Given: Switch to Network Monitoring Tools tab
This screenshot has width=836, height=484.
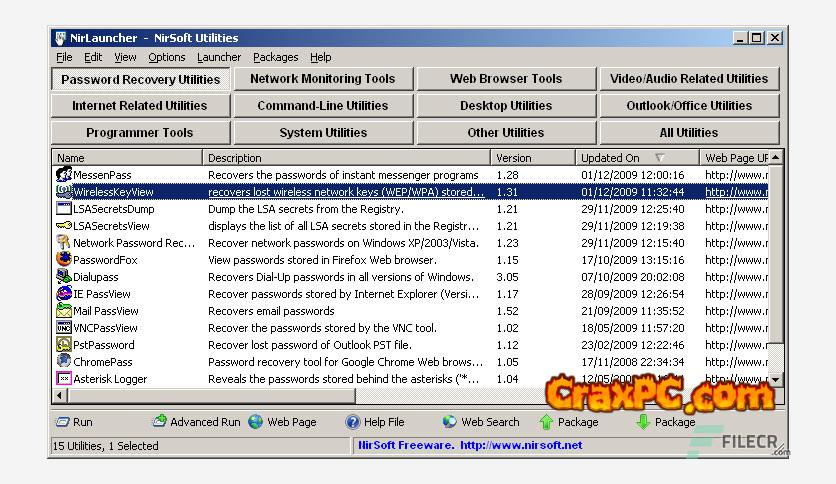Looking at the screenshot, I should click(x=322, y=79).
